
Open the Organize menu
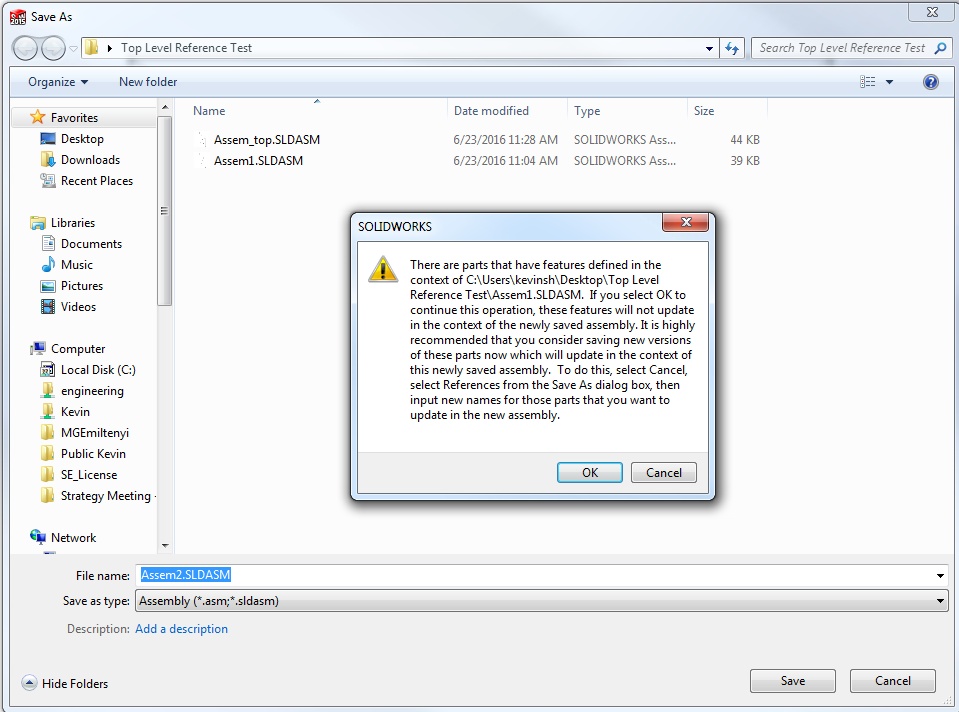tap(58, 82)
